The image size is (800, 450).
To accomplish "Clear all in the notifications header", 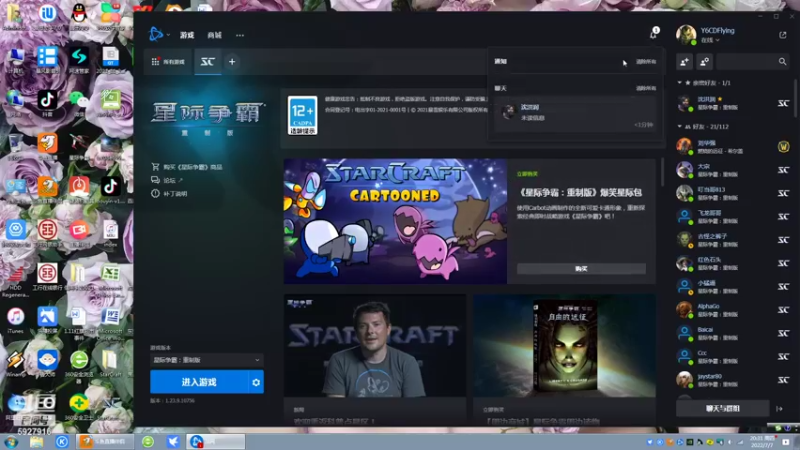I will (646, 61).
